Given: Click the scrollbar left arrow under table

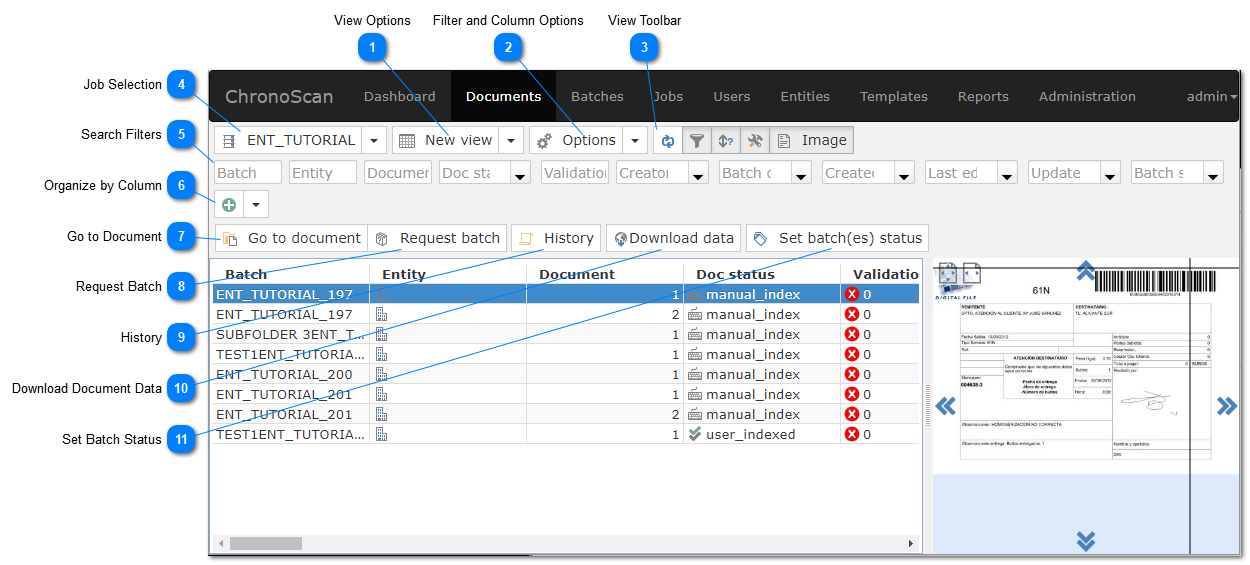Looking at the screenshot, I should [221, 543].
